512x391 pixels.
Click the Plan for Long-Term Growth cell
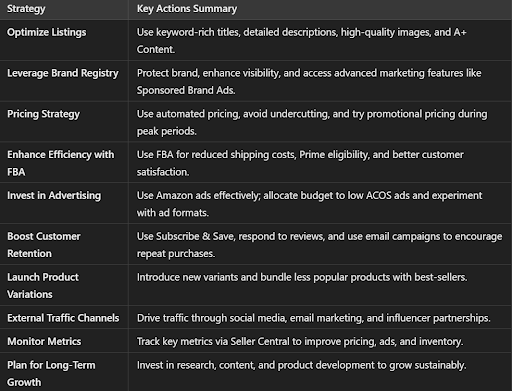pyautogui.click(x=51, y=373)
